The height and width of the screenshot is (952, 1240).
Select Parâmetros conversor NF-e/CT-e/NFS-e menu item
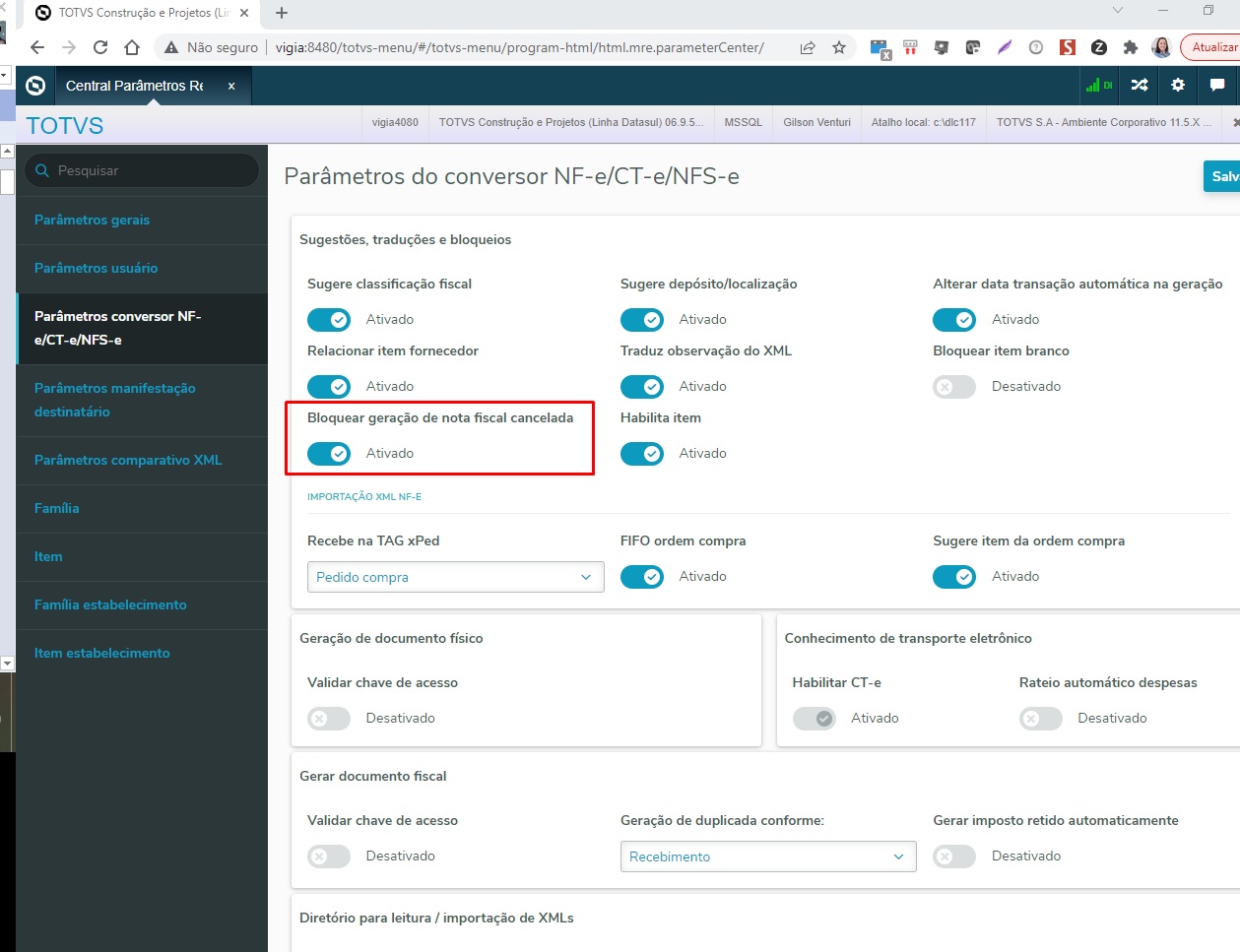(142, 329)
